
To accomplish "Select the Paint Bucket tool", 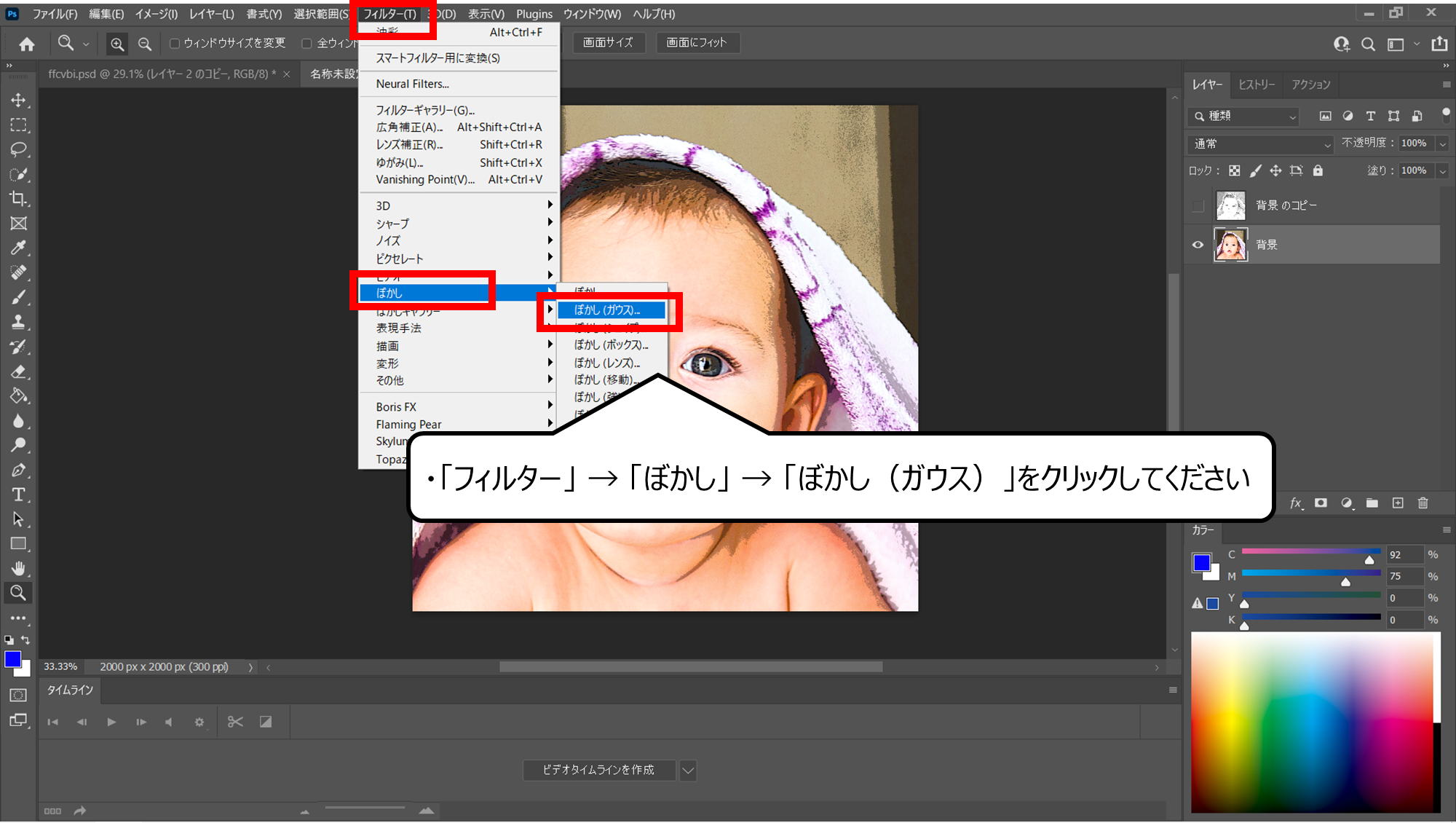I will click(19, 396).
